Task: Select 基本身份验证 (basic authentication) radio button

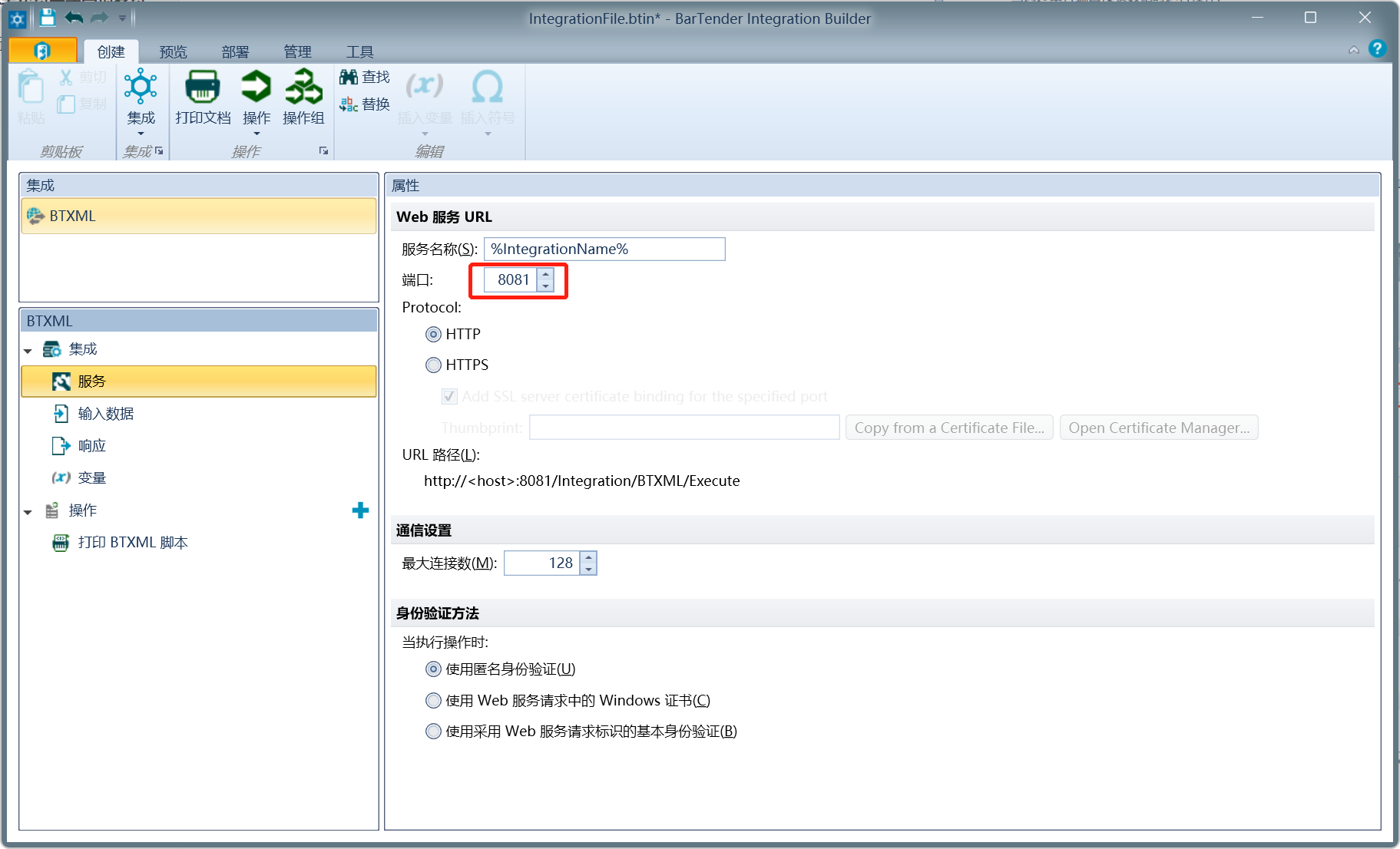Action: 434,731
